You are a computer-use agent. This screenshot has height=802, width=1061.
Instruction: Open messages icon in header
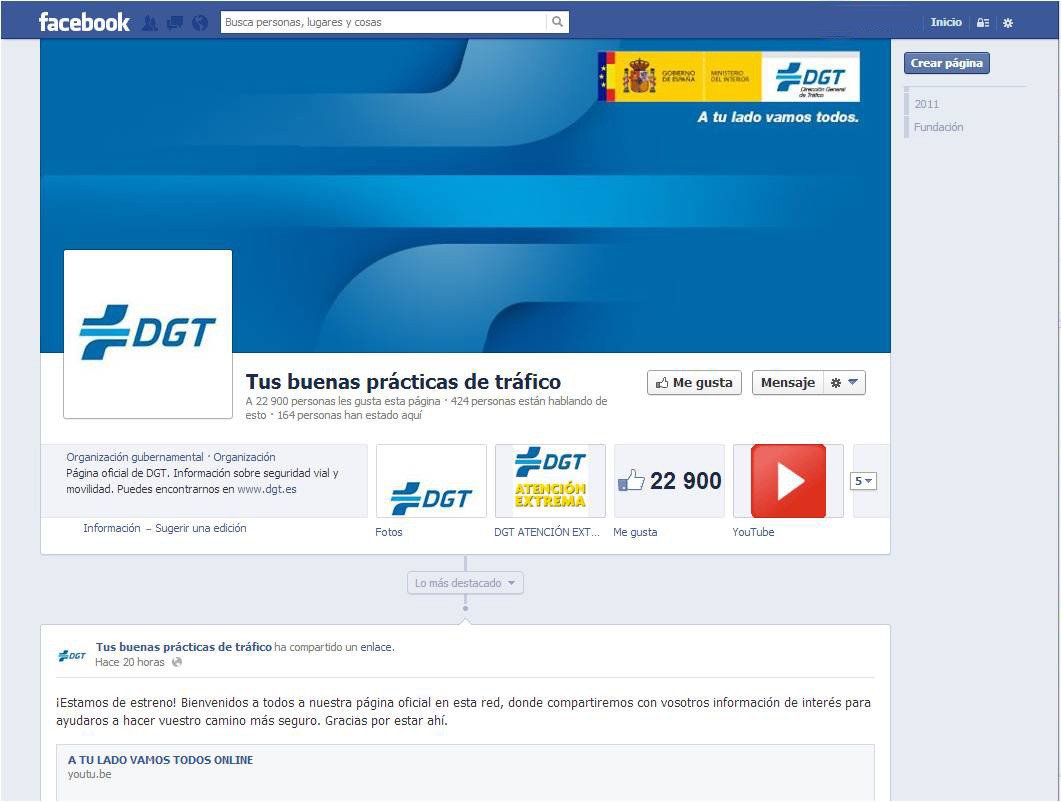click(175, 23)
